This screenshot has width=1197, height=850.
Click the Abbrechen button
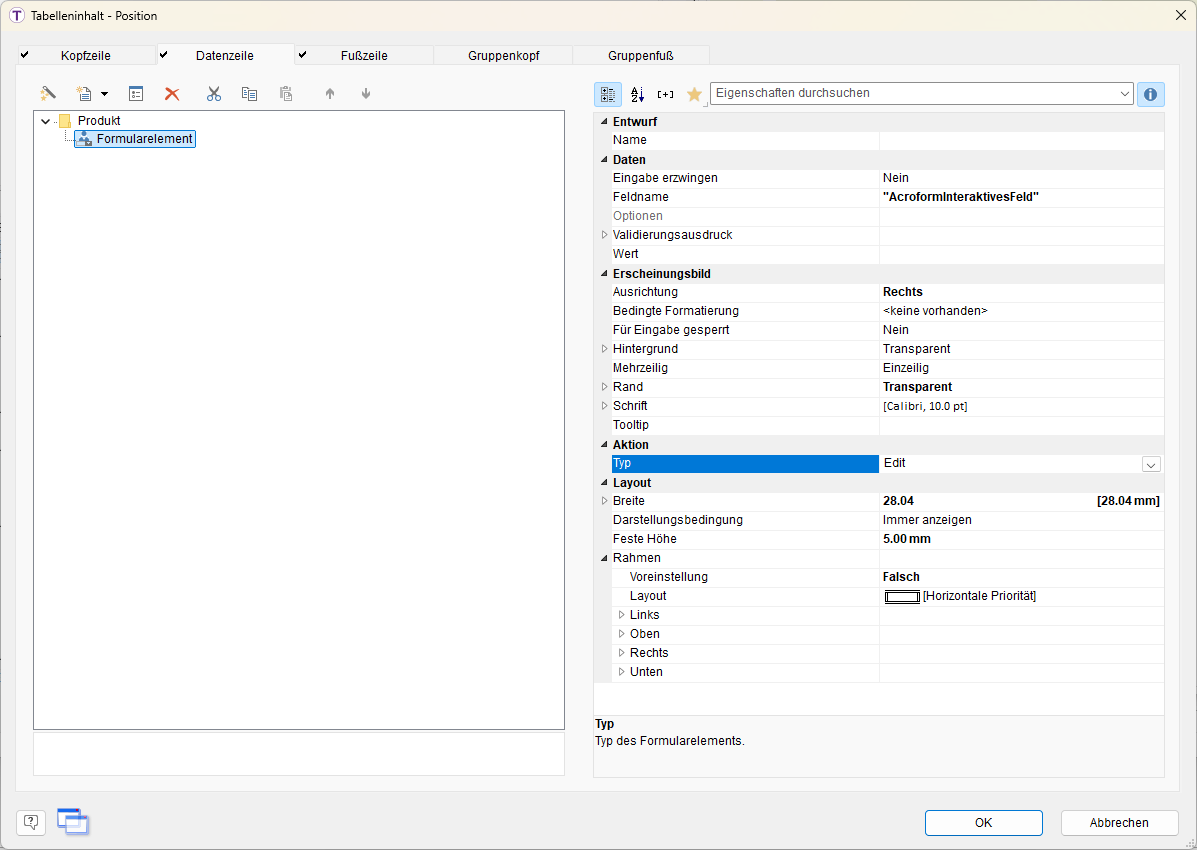tap(1118, 823)
